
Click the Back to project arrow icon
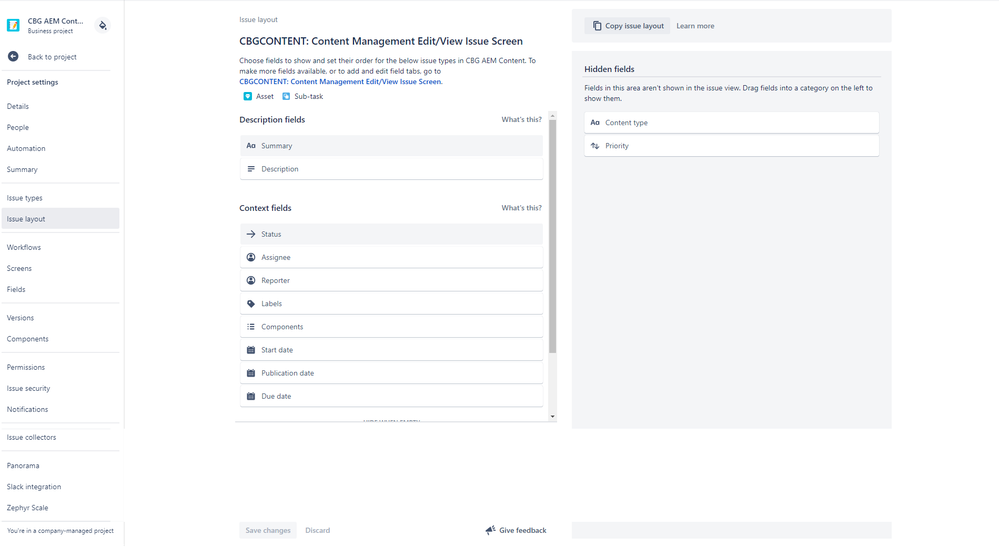(13, 57)
